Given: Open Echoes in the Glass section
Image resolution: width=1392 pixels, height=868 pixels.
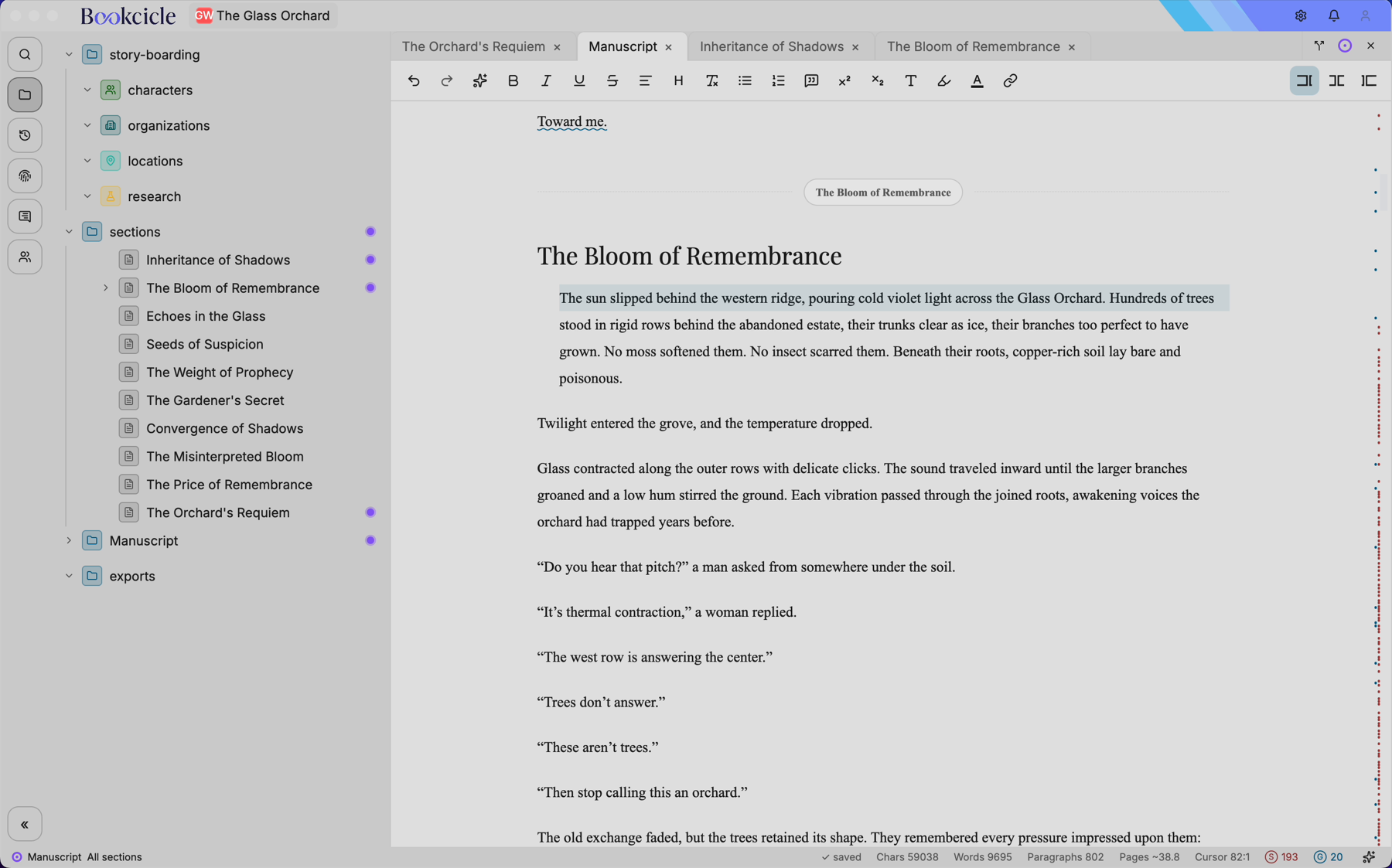Looking at the screenshot, I should click(206, 316).
